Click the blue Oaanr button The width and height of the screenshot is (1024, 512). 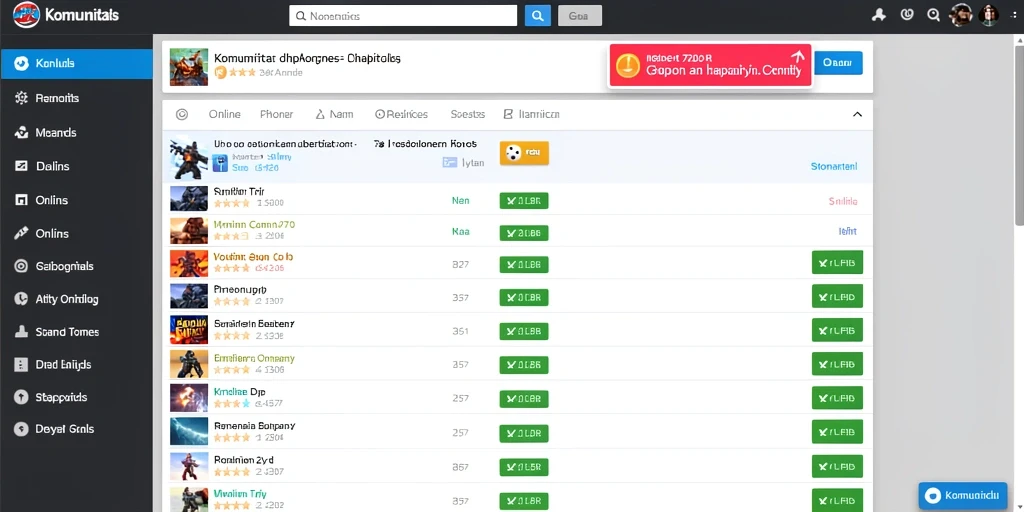[839, 63]
